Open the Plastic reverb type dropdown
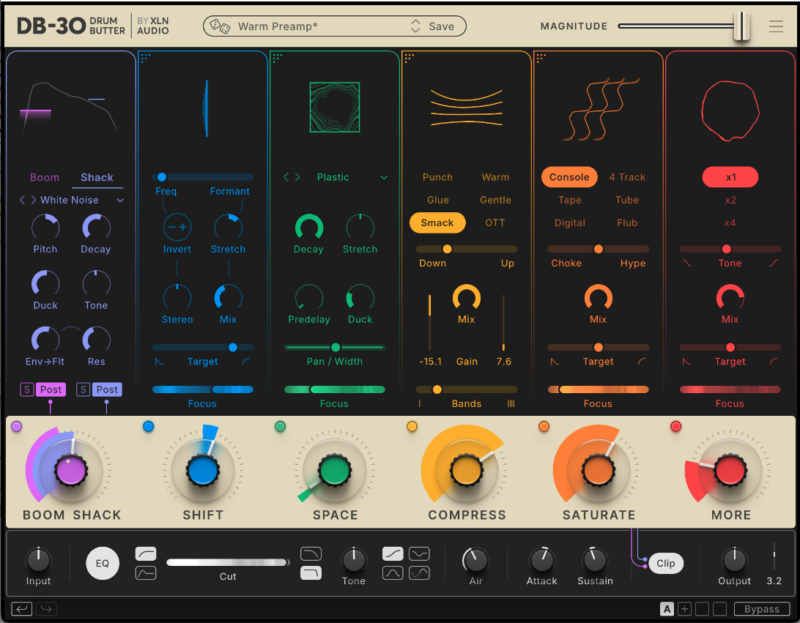Image resolution: width=800 pixels, height=623 pixels. (x=384, y=177)
